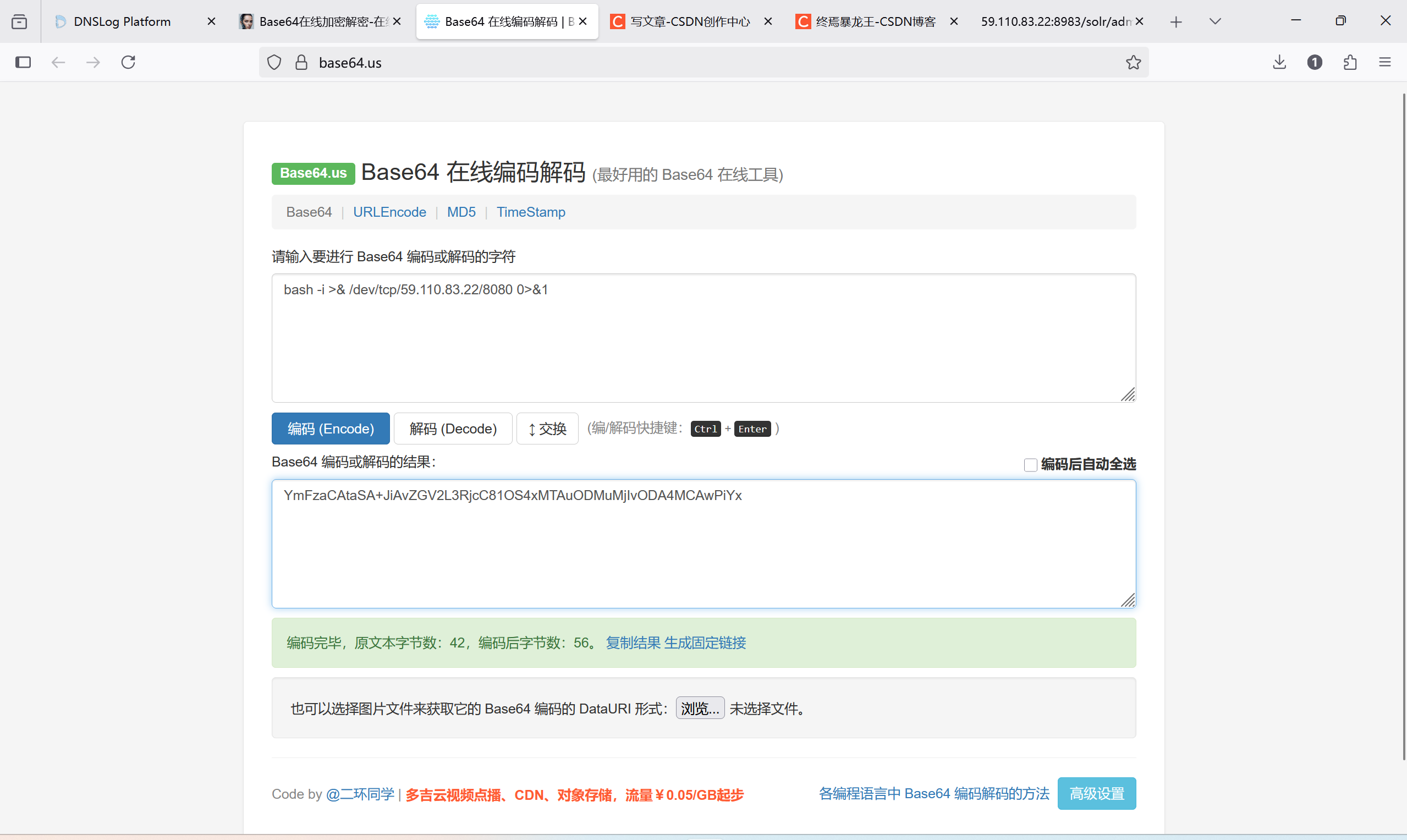Open the TimeStamp tool link
Screen dimensions: 1407x840
click(x=531, y=212)
